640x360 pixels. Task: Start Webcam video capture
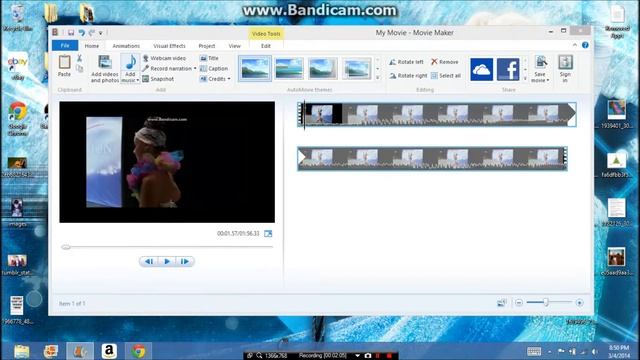(164, 58)
